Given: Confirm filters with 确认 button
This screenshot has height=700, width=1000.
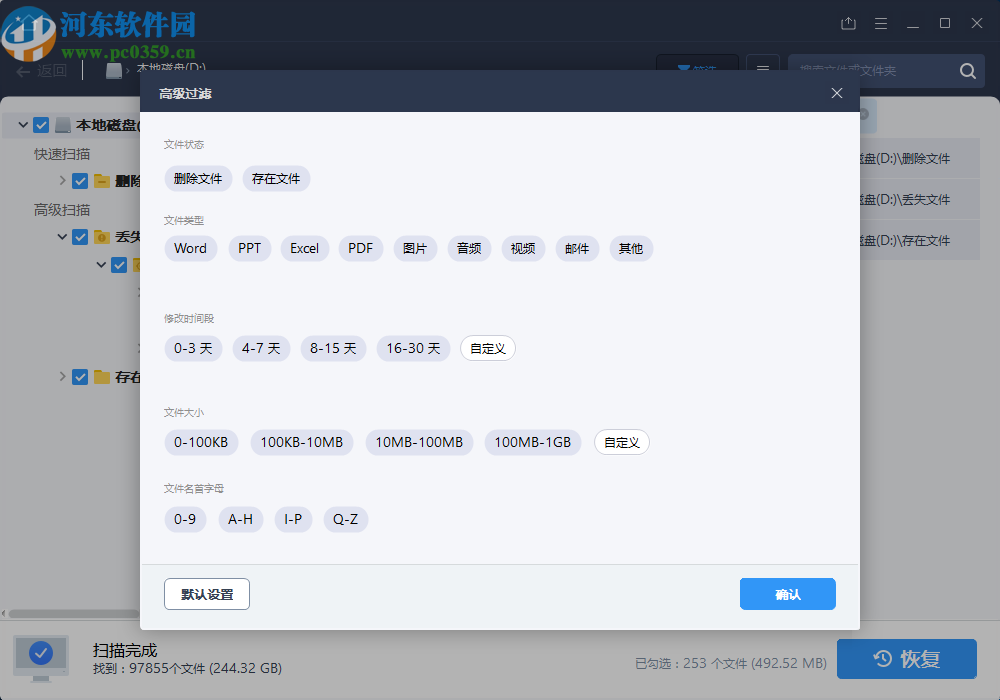Looking at the screenshot, I should coord(788,594).
